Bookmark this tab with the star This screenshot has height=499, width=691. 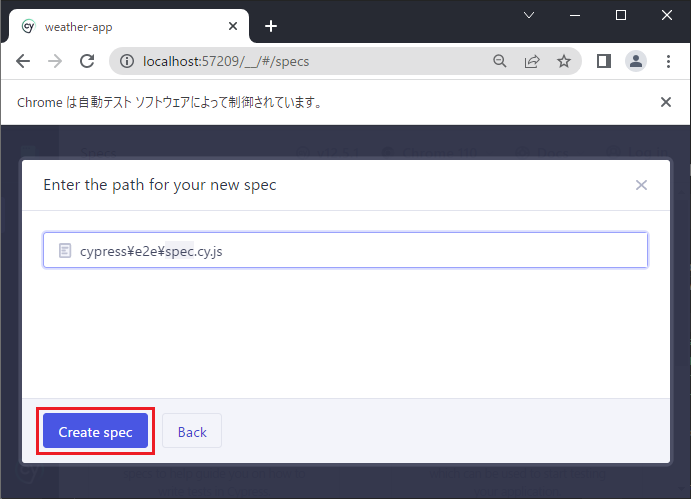[x=564, y=61]
